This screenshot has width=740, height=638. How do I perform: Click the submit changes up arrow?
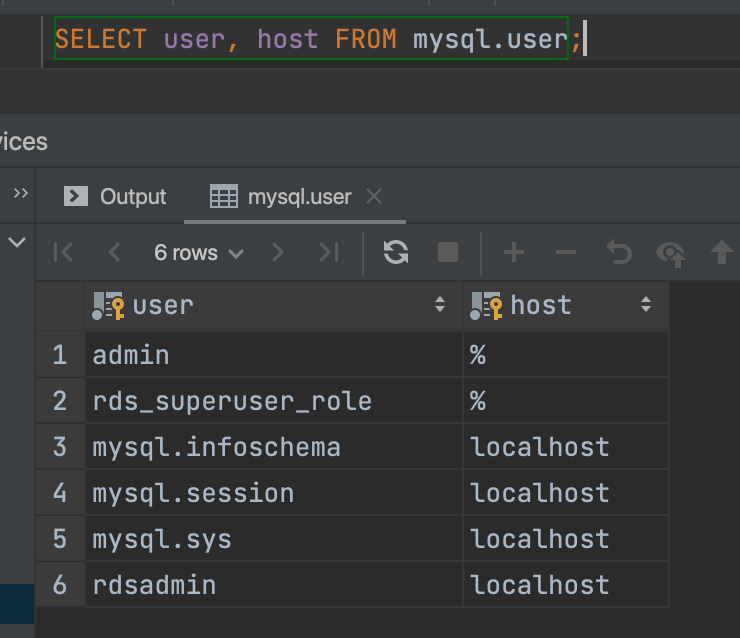(721, 253)
